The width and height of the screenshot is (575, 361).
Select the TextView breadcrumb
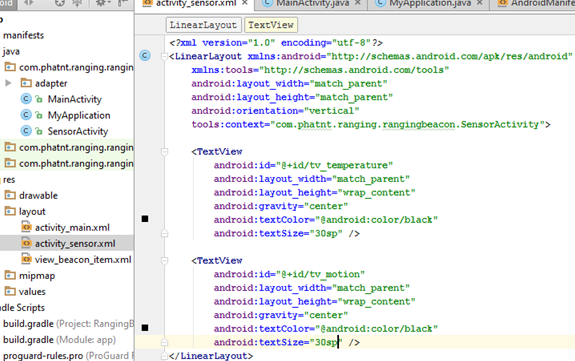click(271, 25)
